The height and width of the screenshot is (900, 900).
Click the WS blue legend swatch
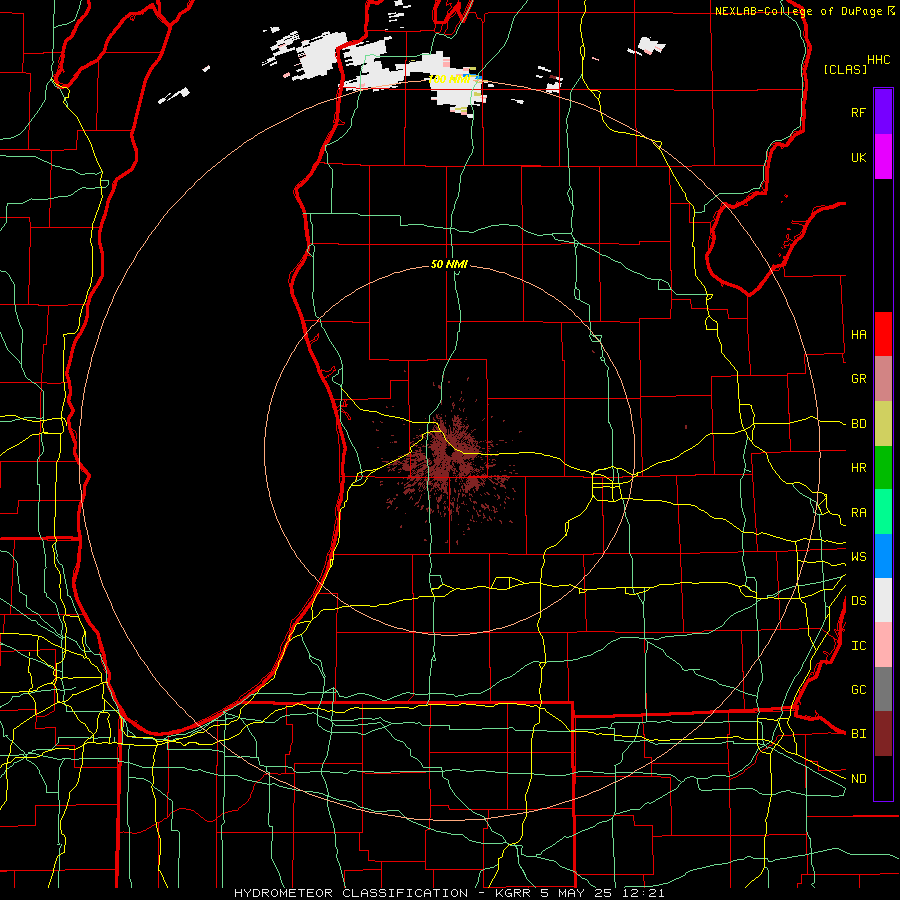(x=883, y=556)
